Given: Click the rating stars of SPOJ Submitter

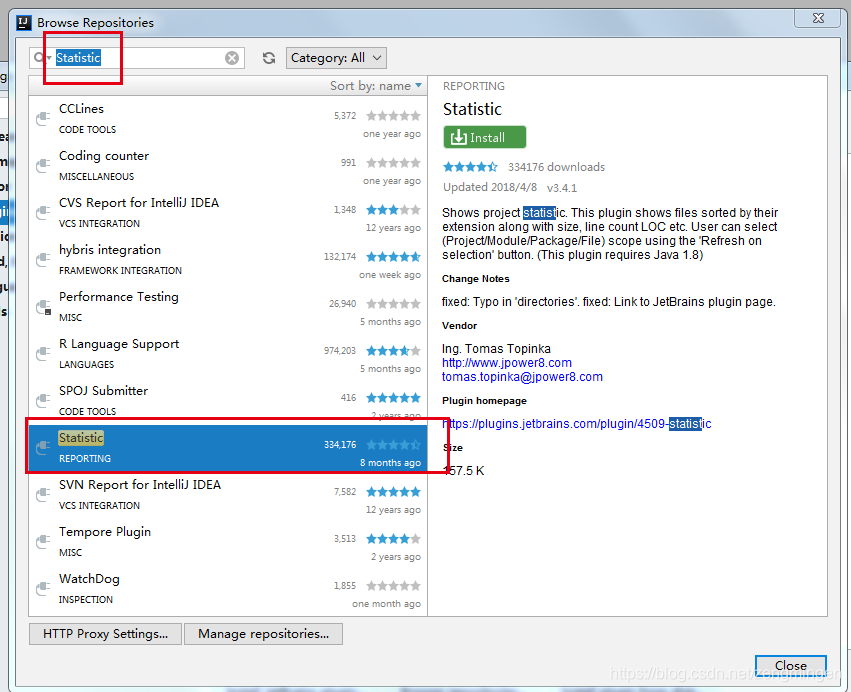Looking at the screenshot, I should [x=393, y=398].
